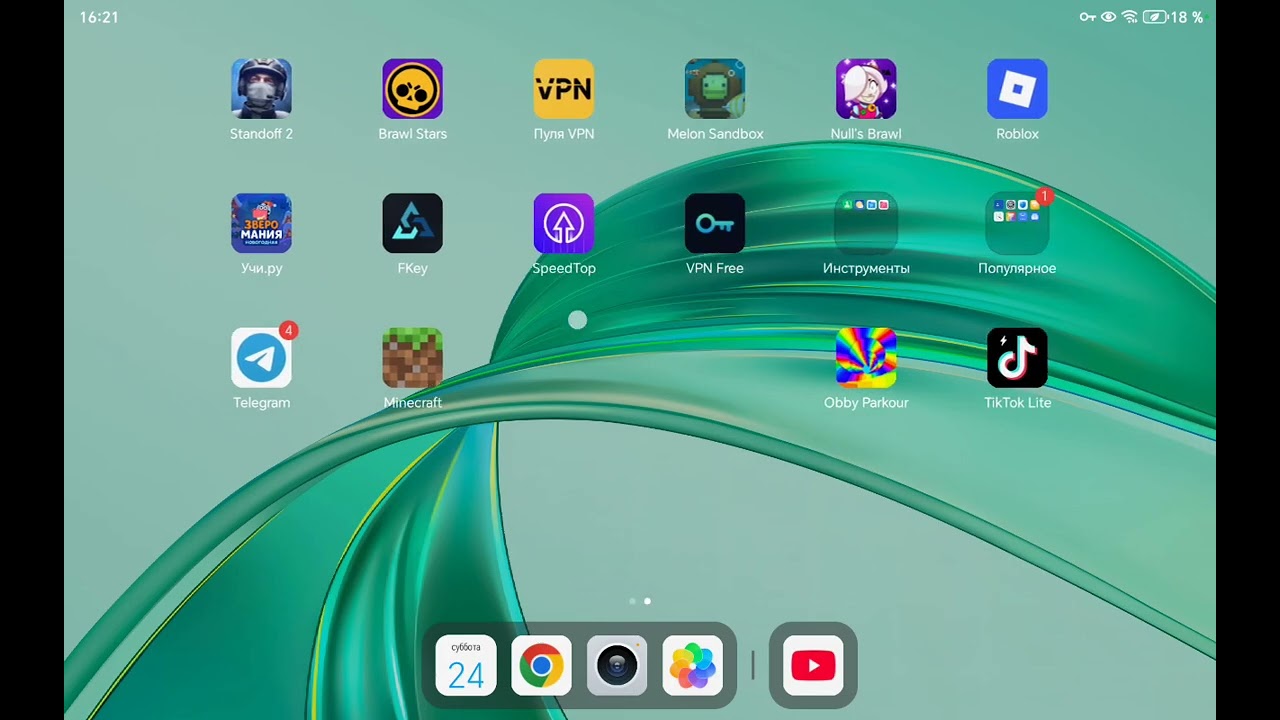Tap the "Brawl Stars" label
Screen dimensions: 1280x720
[412, 134]
